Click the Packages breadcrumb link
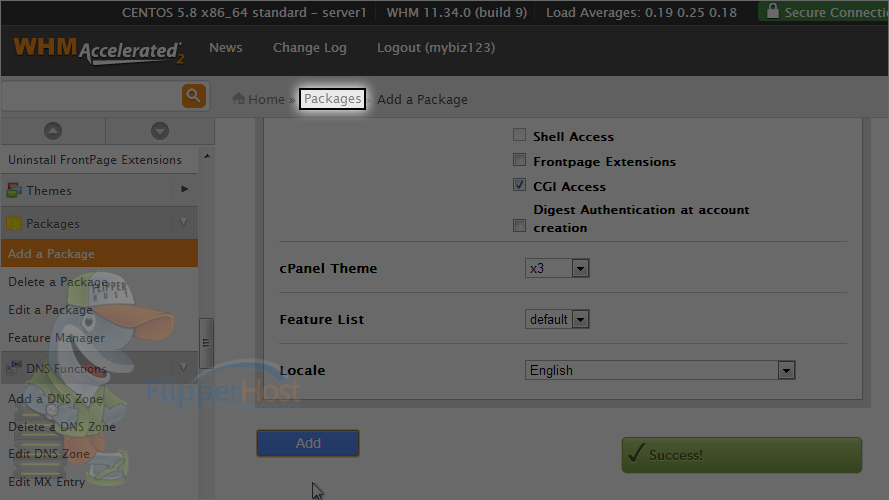 tap(332, 99)
